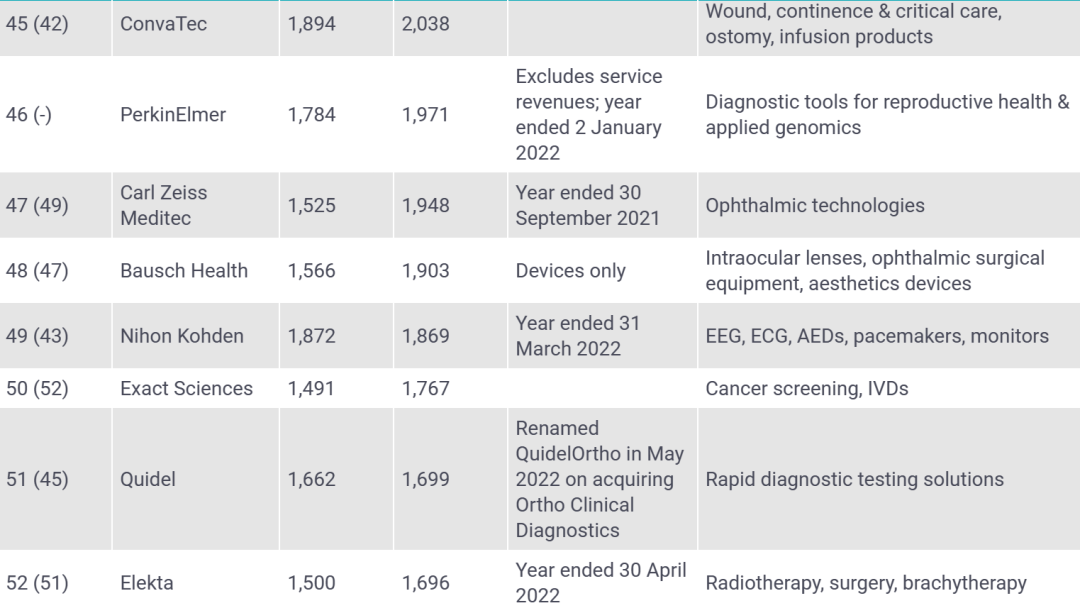Select the Nihon Kohden company name
The height and width of the screenshot is (613, 1080).
point(182,336)
